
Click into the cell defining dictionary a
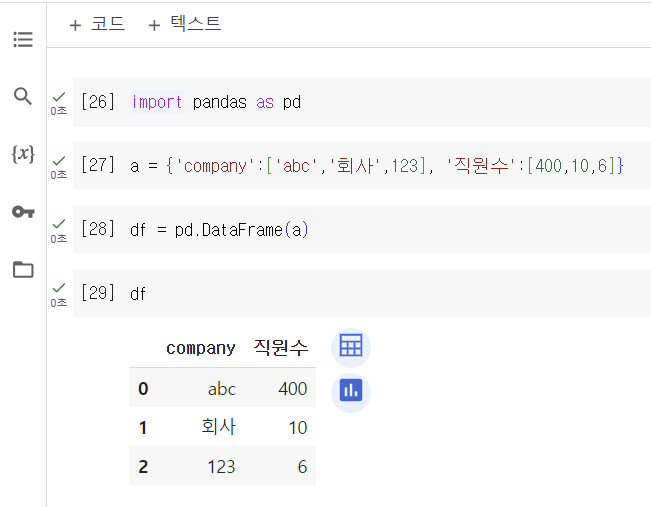(x=362, y=166)
